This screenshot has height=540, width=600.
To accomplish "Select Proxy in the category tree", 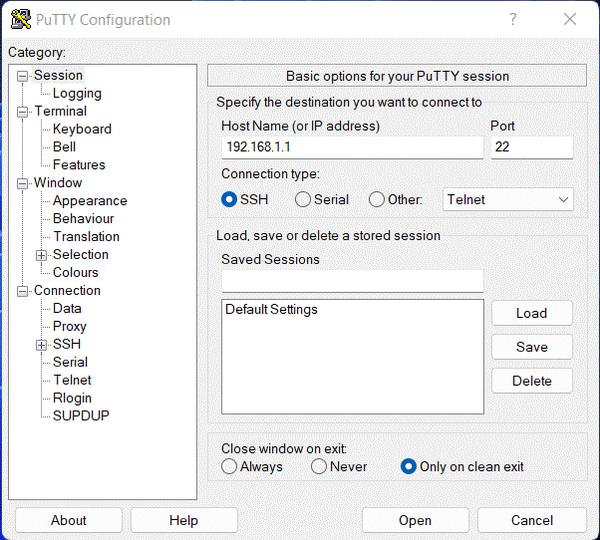I will coord(70,326).
